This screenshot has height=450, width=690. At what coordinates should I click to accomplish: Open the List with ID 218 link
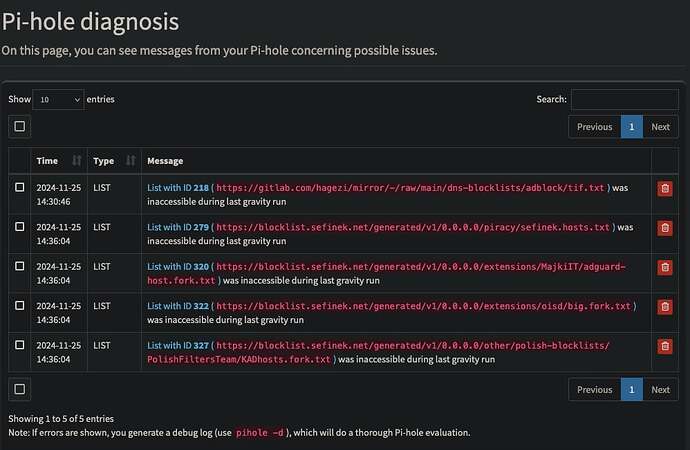pos(177,187)
